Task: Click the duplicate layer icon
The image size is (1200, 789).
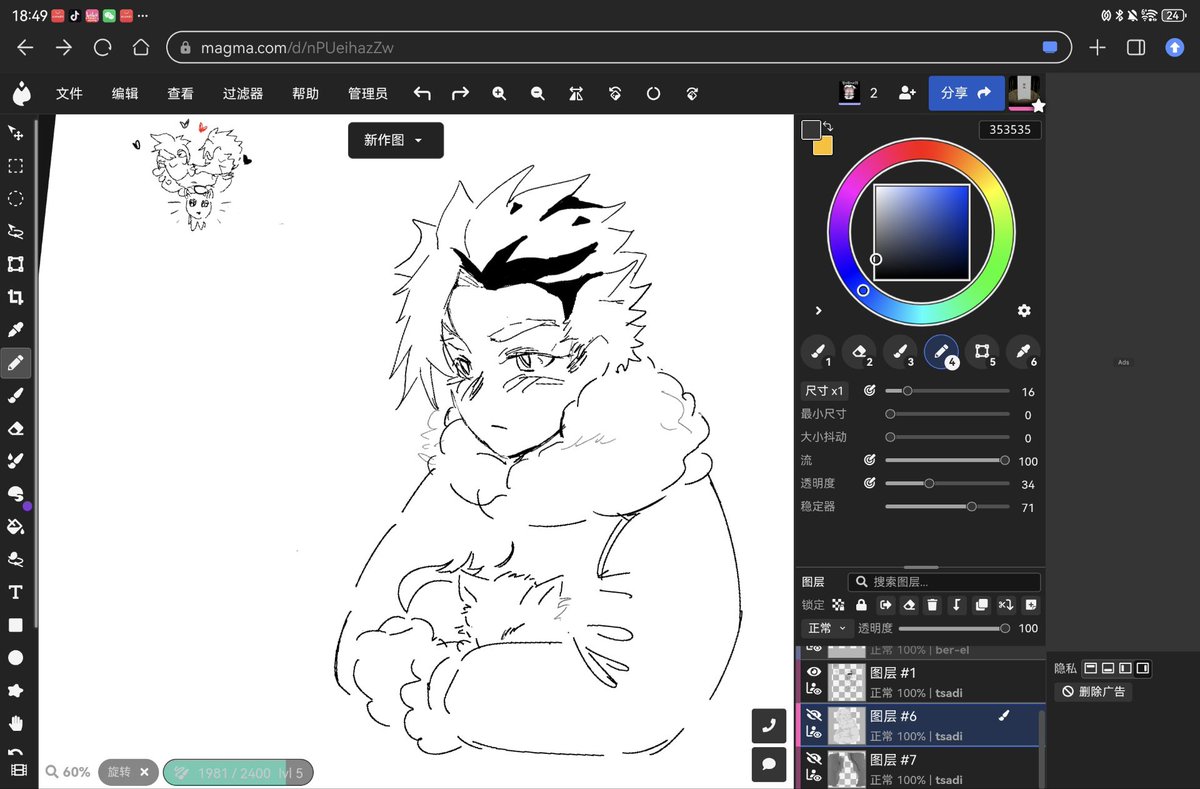Action: (981, 605)
